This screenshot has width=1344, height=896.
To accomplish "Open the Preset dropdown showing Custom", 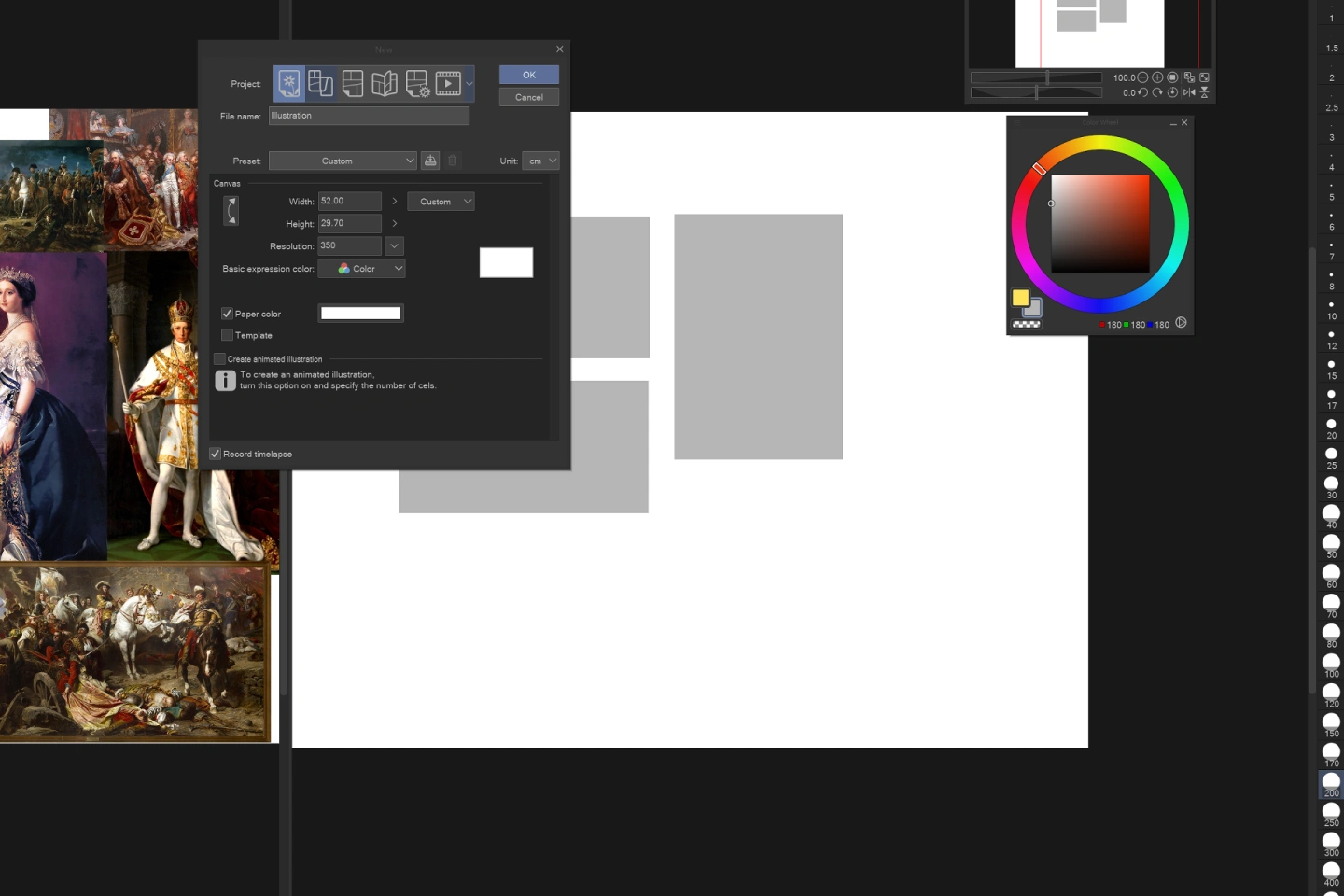I will coord(343,161).
